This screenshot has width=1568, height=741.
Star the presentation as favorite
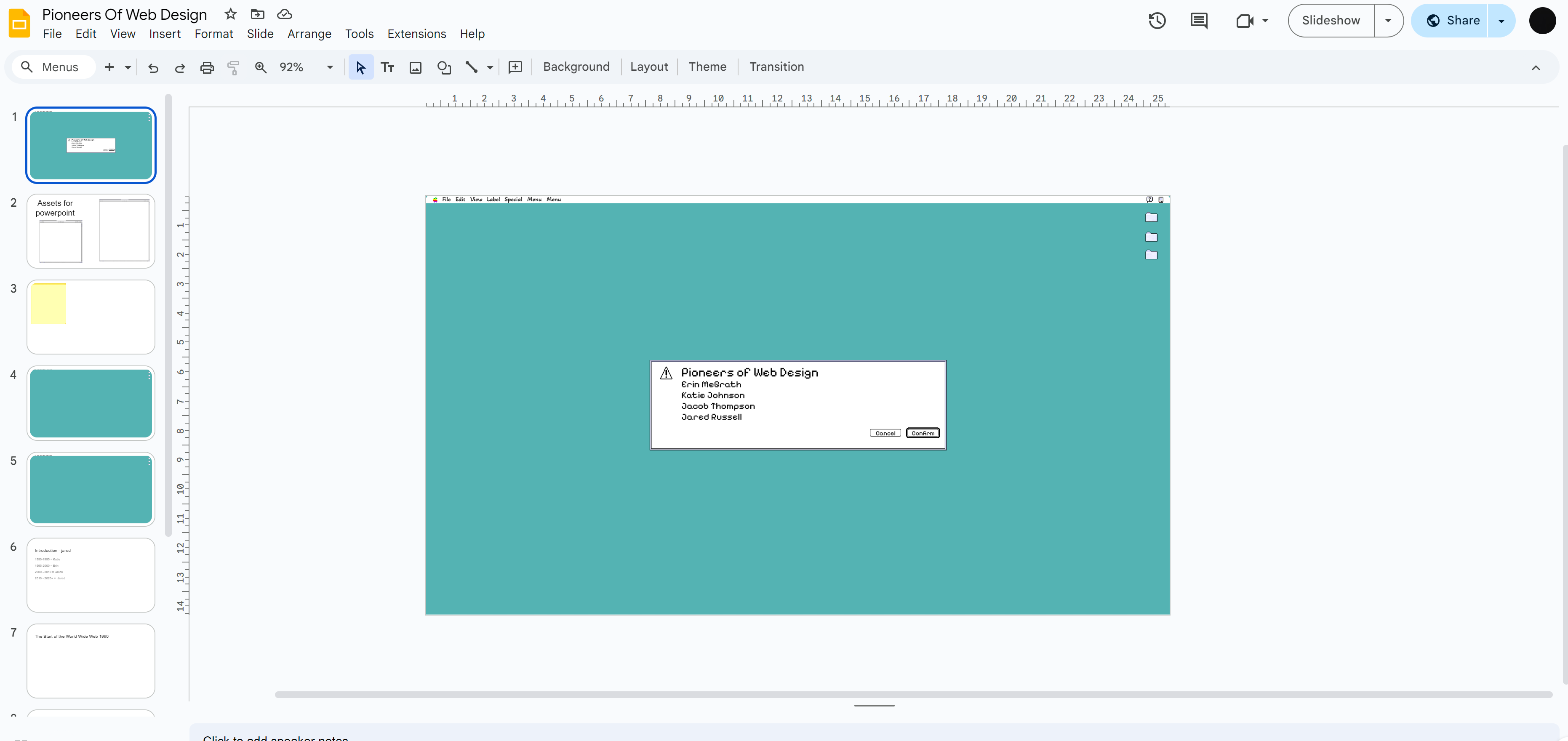pyautogui.click(x=230, y=14)
